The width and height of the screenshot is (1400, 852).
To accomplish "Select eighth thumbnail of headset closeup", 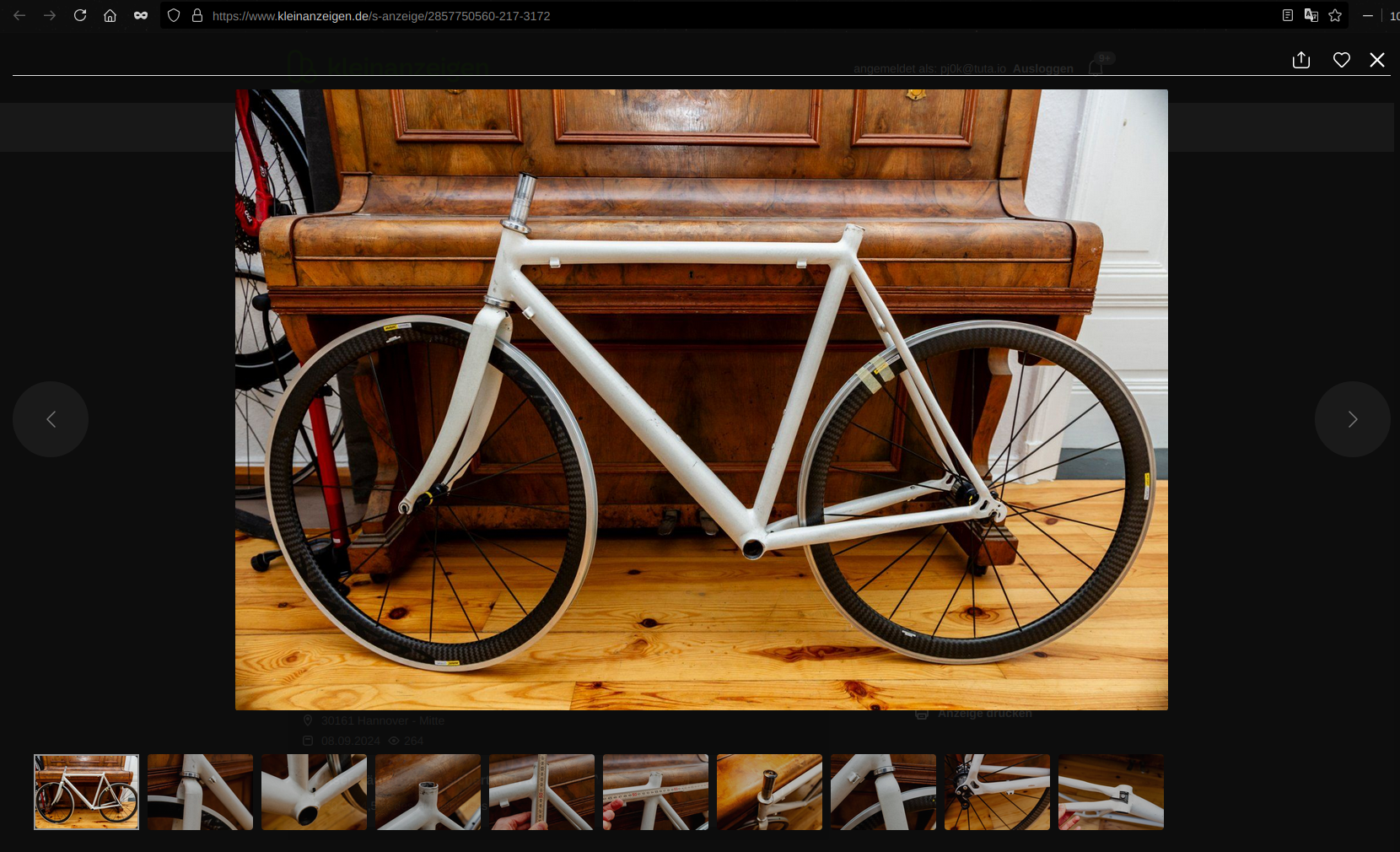I will point(883,792).
